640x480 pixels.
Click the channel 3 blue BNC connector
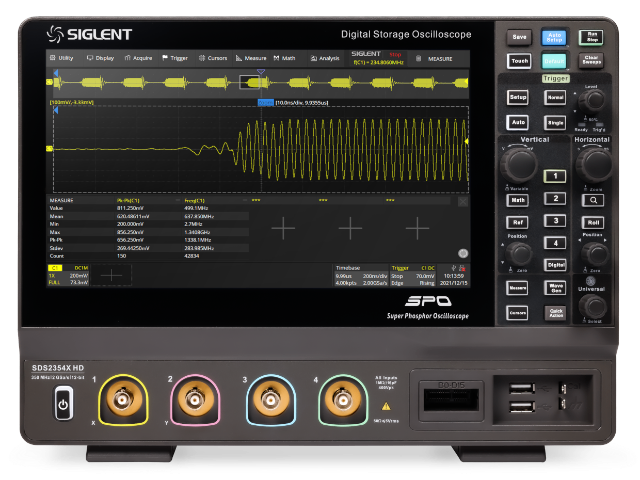pyautogui.click(x=270, y=400)
